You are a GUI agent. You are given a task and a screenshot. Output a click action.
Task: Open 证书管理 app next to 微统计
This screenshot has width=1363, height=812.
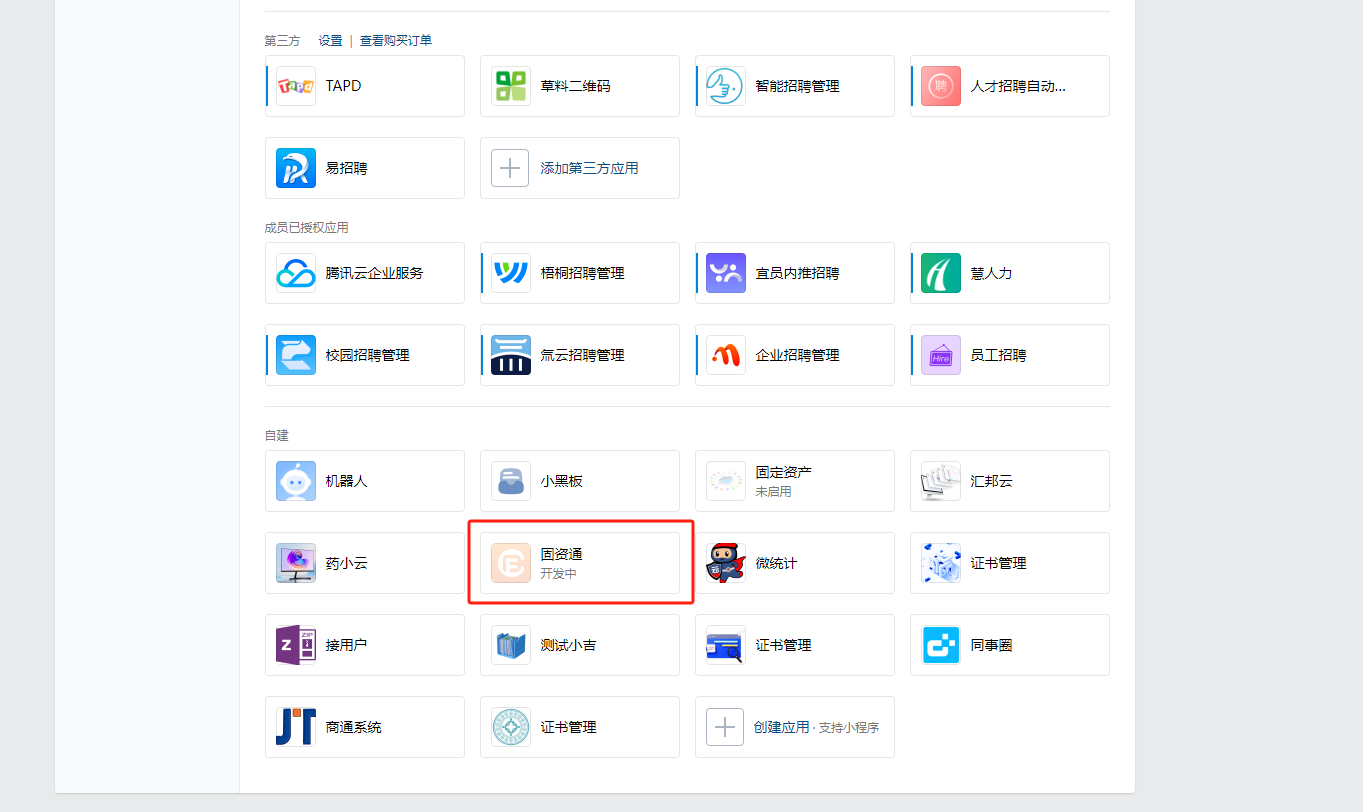[x=1010, y=563]
